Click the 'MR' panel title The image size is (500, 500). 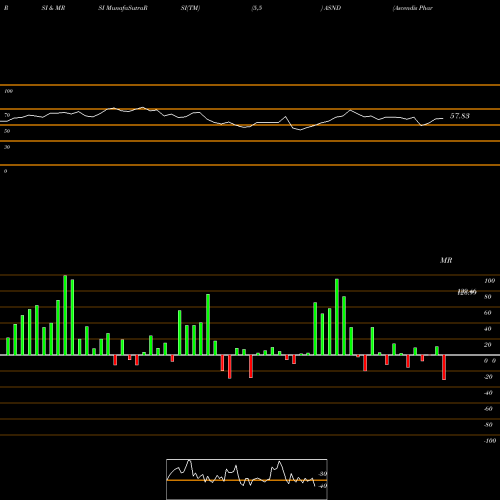[446, 260]
